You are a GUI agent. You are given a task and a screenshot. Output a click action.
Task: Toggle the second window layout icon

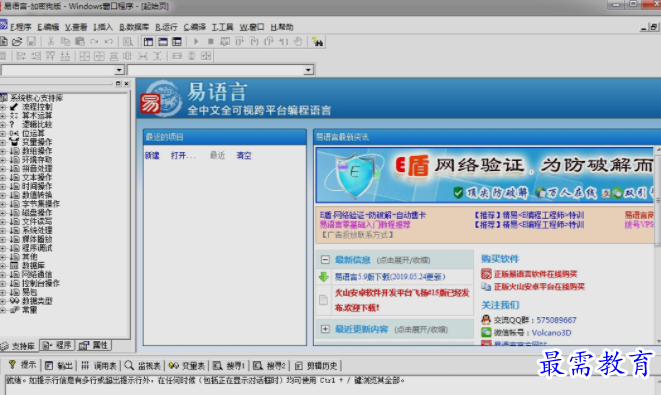pyautogui.click(x=163, y=41)
